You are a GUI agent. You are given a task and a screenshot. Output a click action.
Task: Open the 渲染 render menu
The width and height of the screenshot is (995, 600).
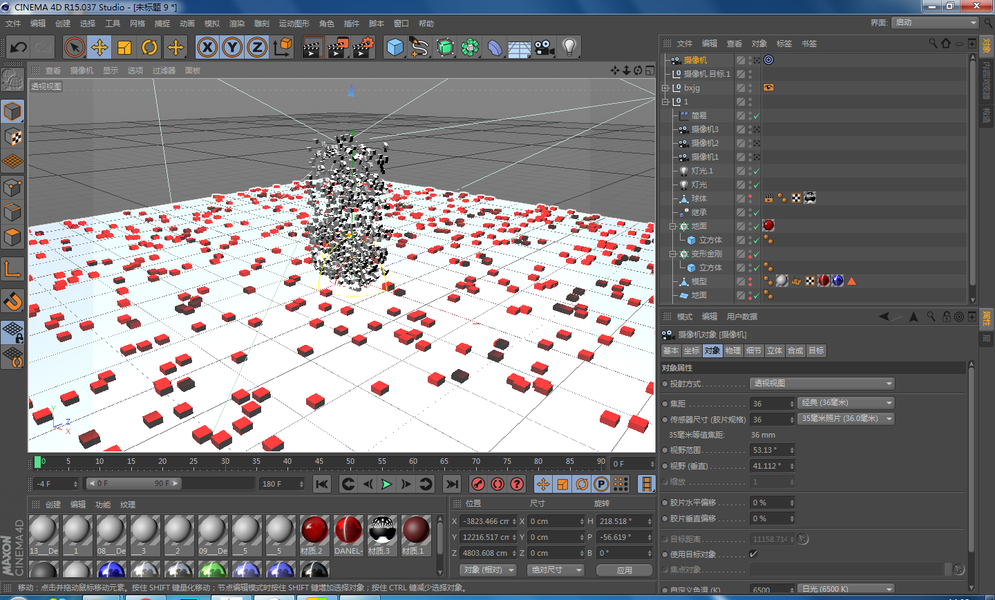coord(237,23)
